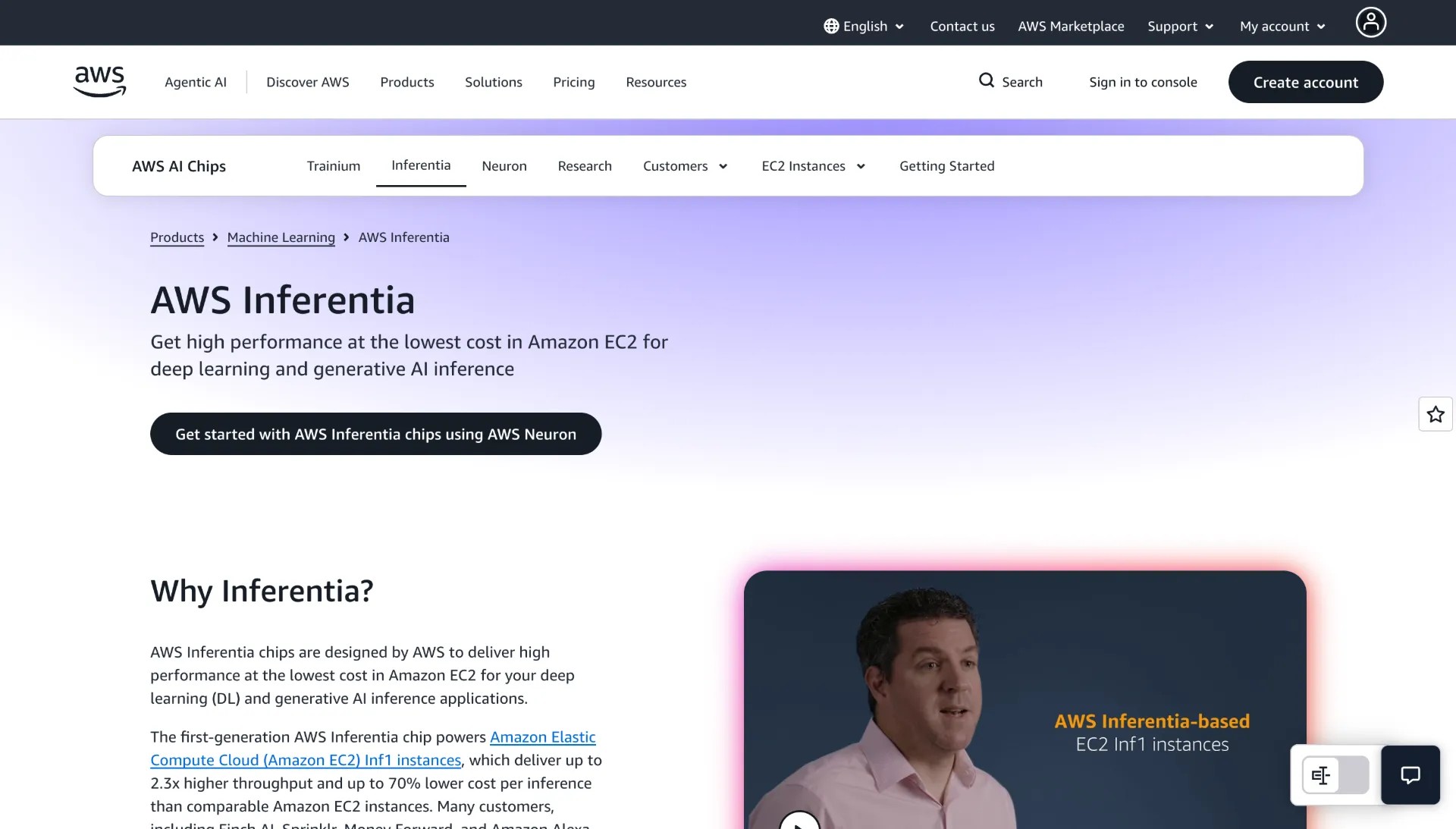
Task: Switch to the Trainium tab
Action: pos(333,165)
